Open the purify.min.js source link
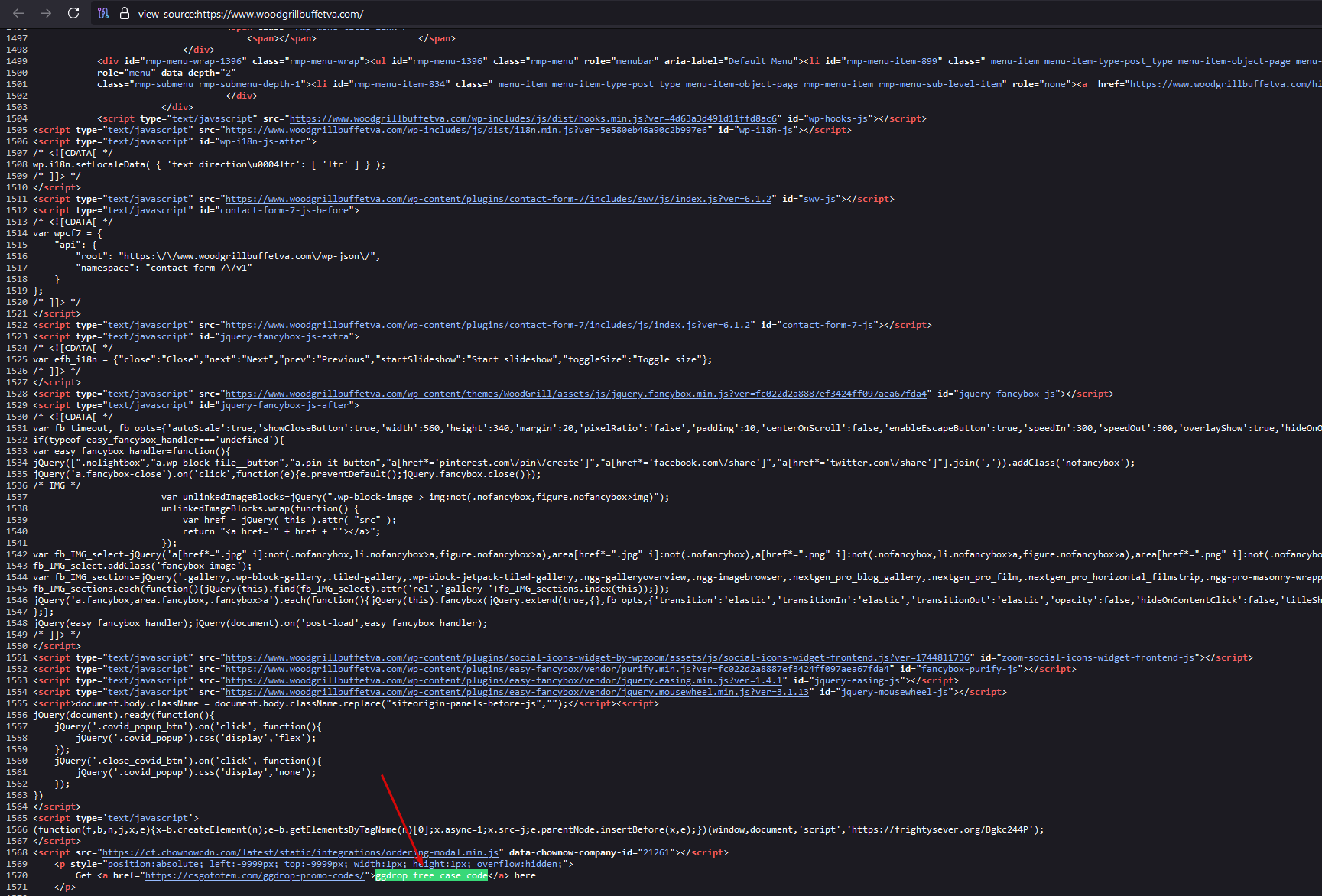 pos(557,669)
